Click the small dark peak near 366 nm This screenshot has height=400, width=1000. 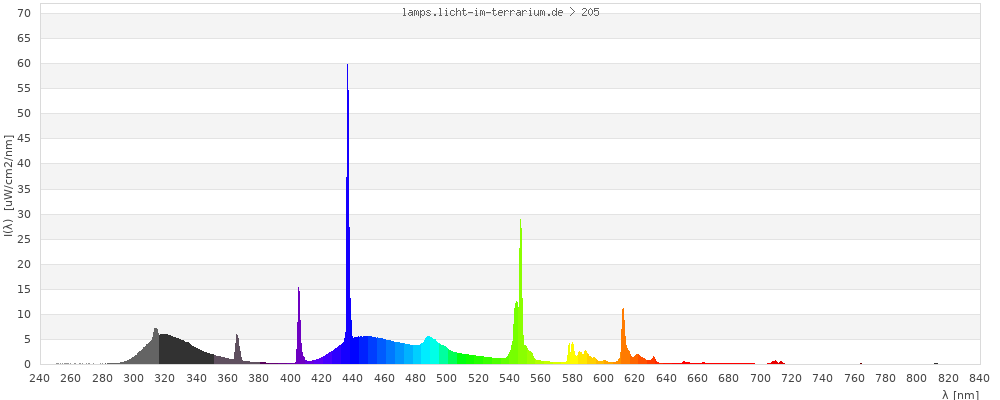click(237, 350)
